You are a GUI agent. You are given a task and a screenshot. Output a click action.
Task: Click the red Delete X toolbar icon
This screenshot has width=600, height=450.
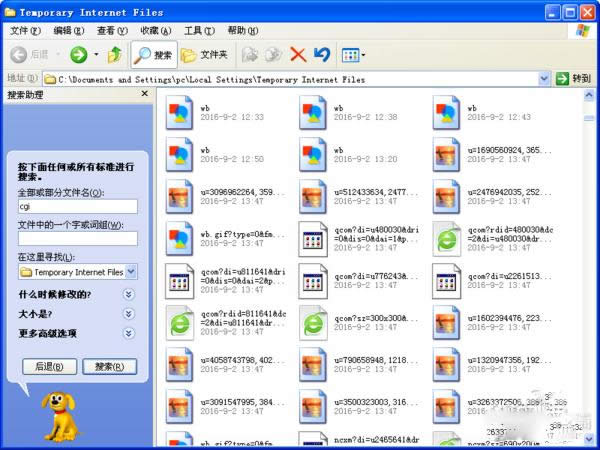pos(298,54)
